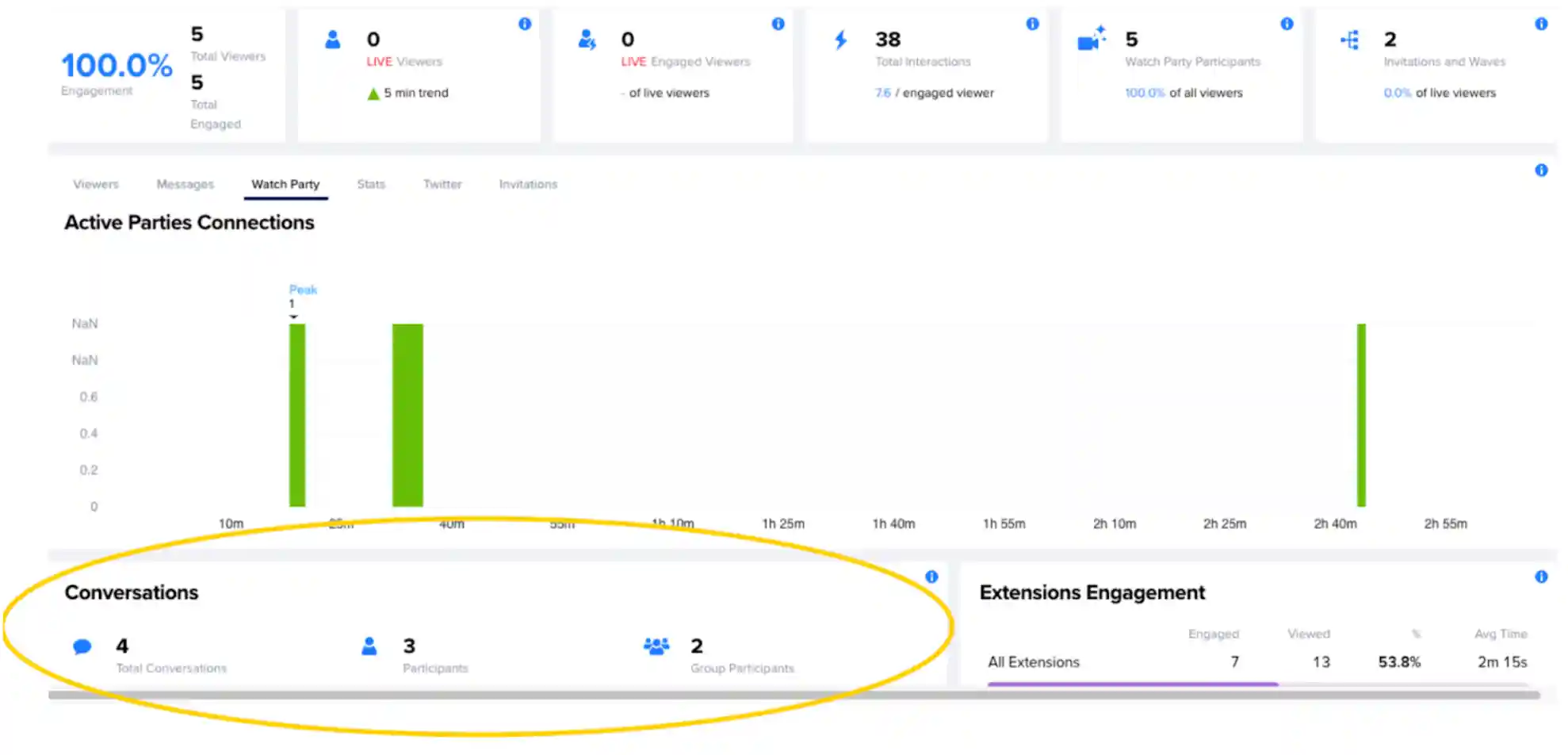Click info icon on LIVE Viewers card

coord(525,24)
